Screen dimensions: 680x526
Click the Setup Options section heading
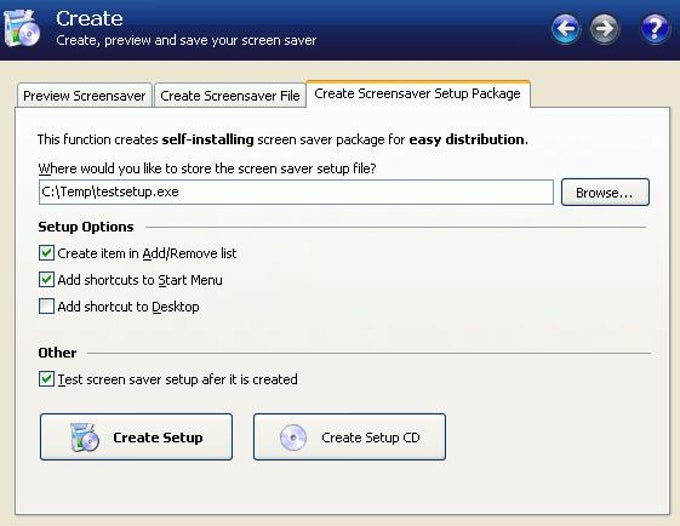pos(86,227)
